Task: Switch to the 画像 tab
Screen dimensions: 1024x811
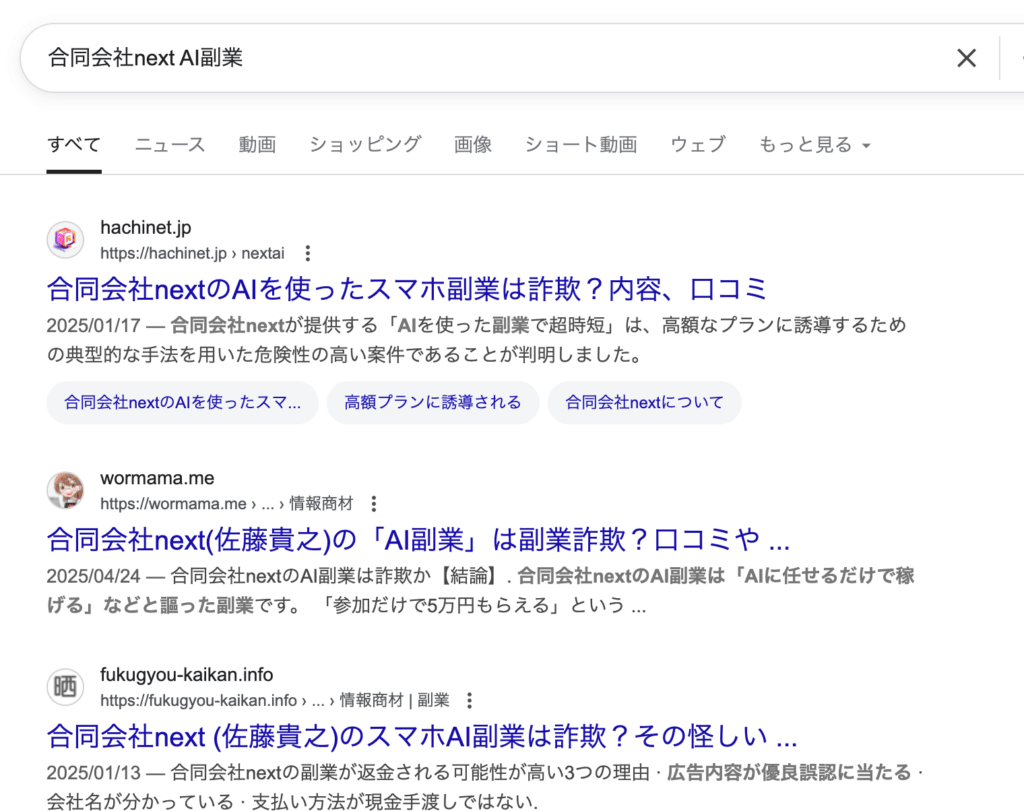Action: 473,144
